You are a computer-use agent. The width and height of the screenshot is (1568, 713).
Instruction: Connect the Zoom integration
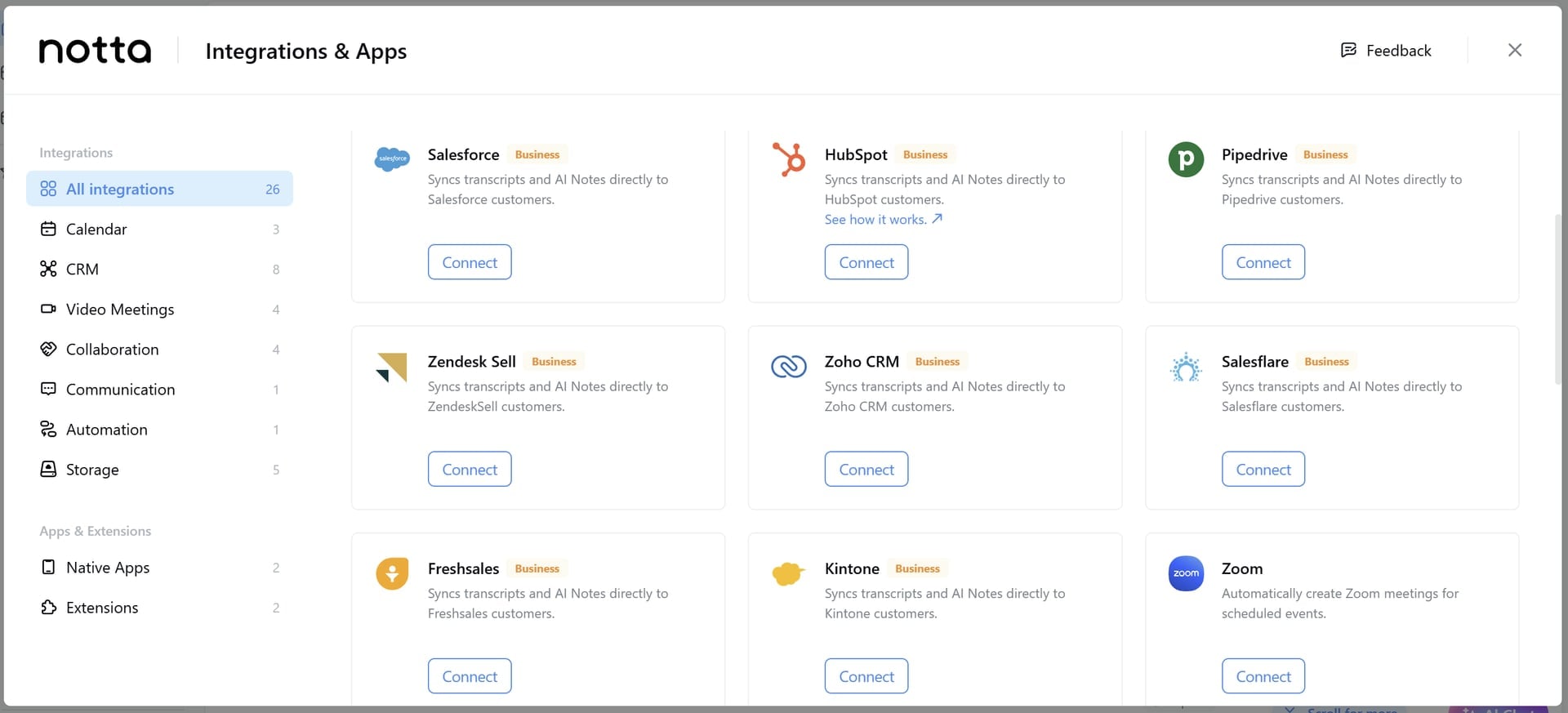point(1263,676)
